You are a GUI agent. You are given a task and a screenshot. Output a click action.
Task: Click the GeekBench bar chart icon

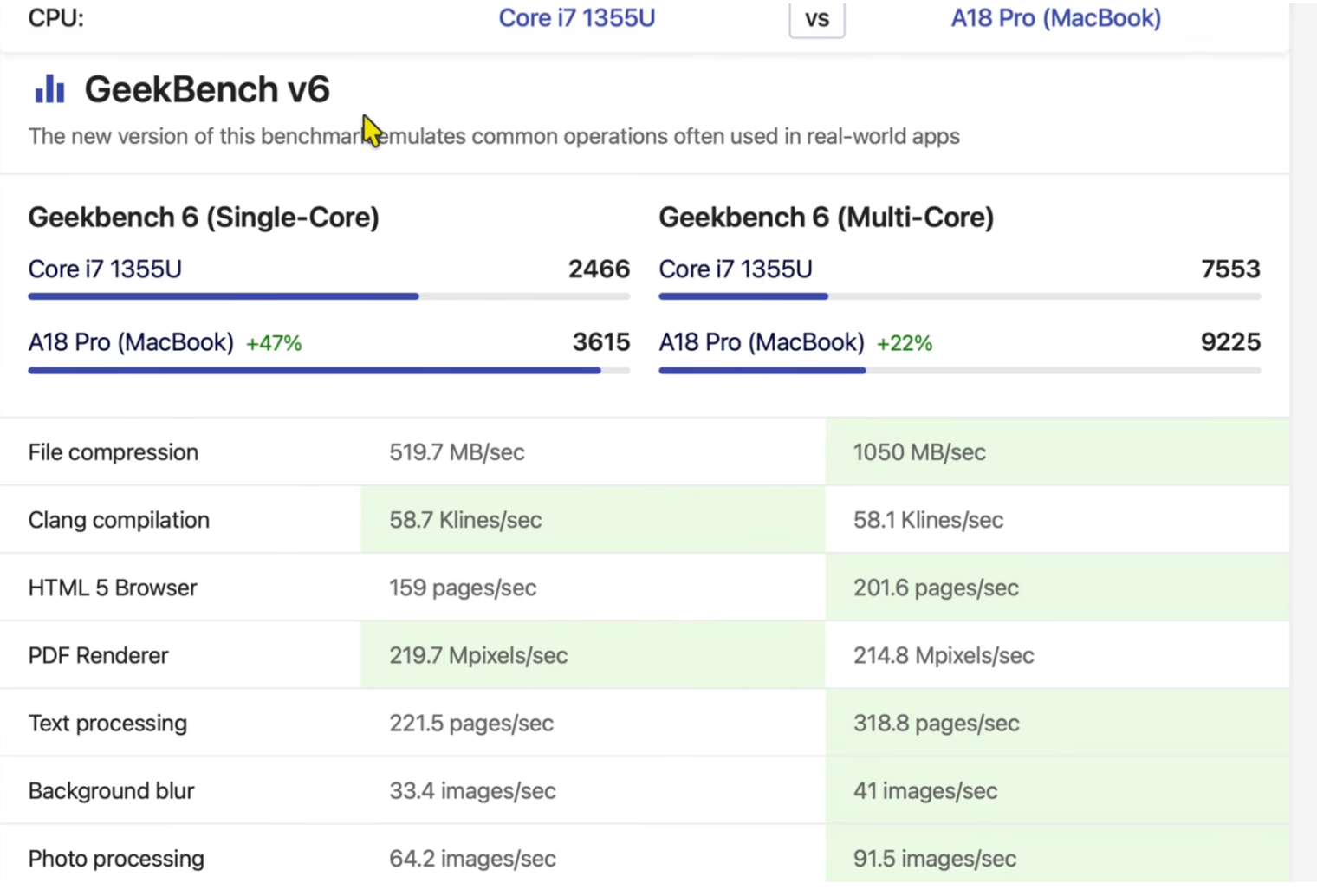(49, 88)
